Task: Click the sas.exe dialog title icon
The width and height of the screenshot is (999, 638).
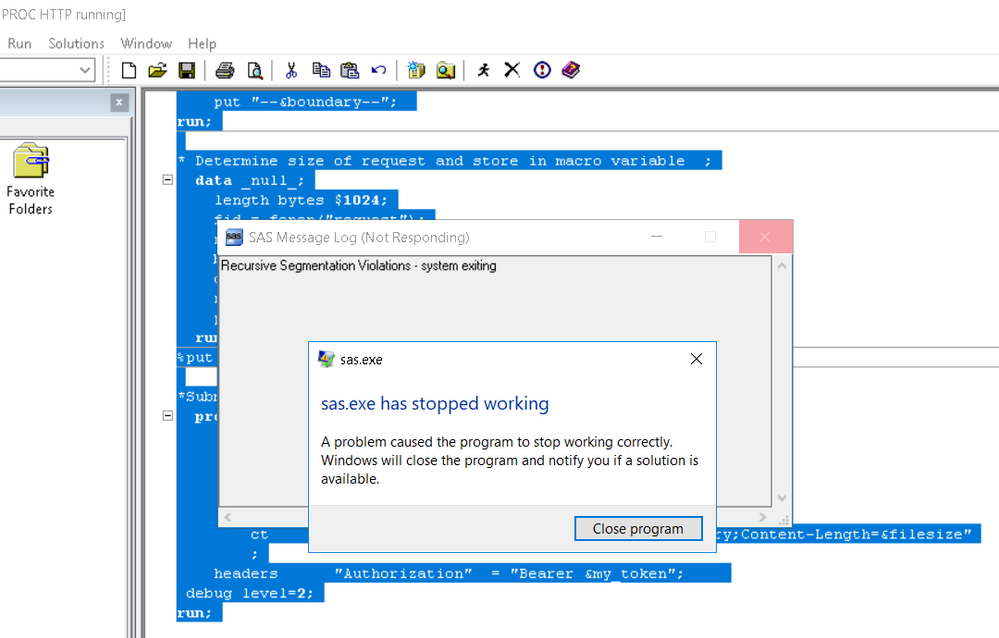Action: pyautogui.click(x=326, y=359)
